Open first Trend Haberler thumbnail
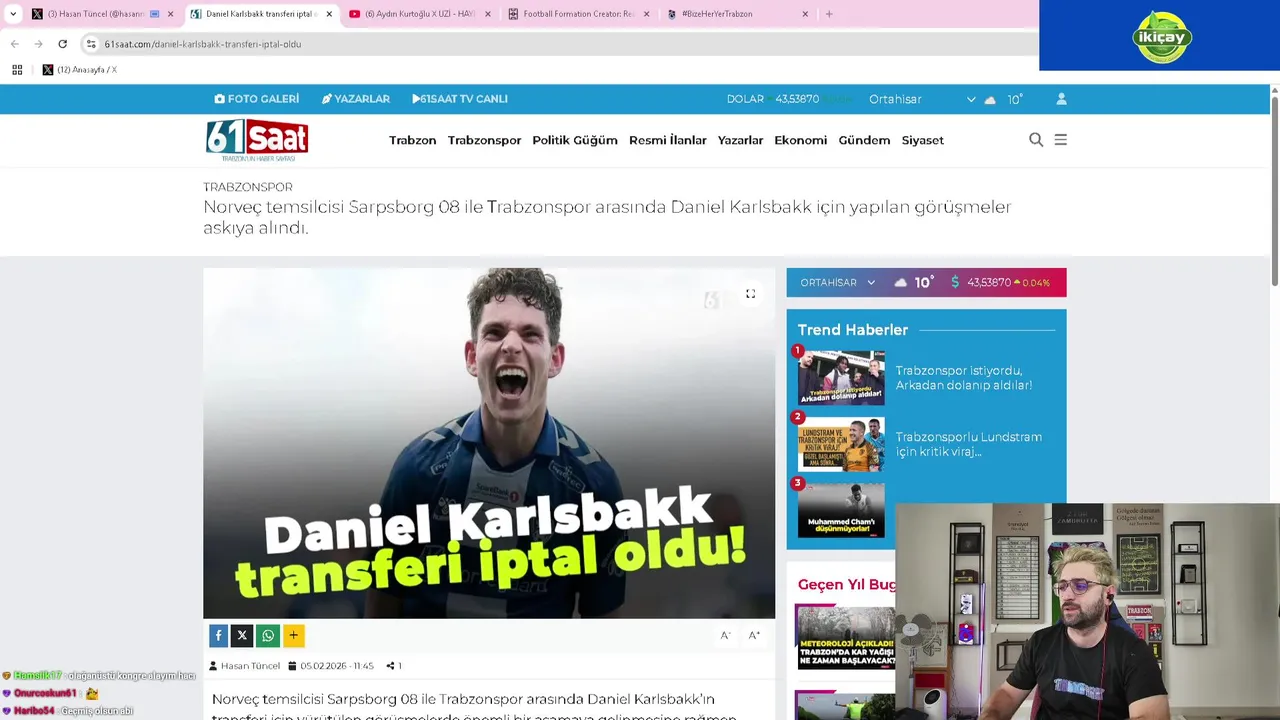Image resolution: width=1280 pixels, height=720 pixels. 841,377
